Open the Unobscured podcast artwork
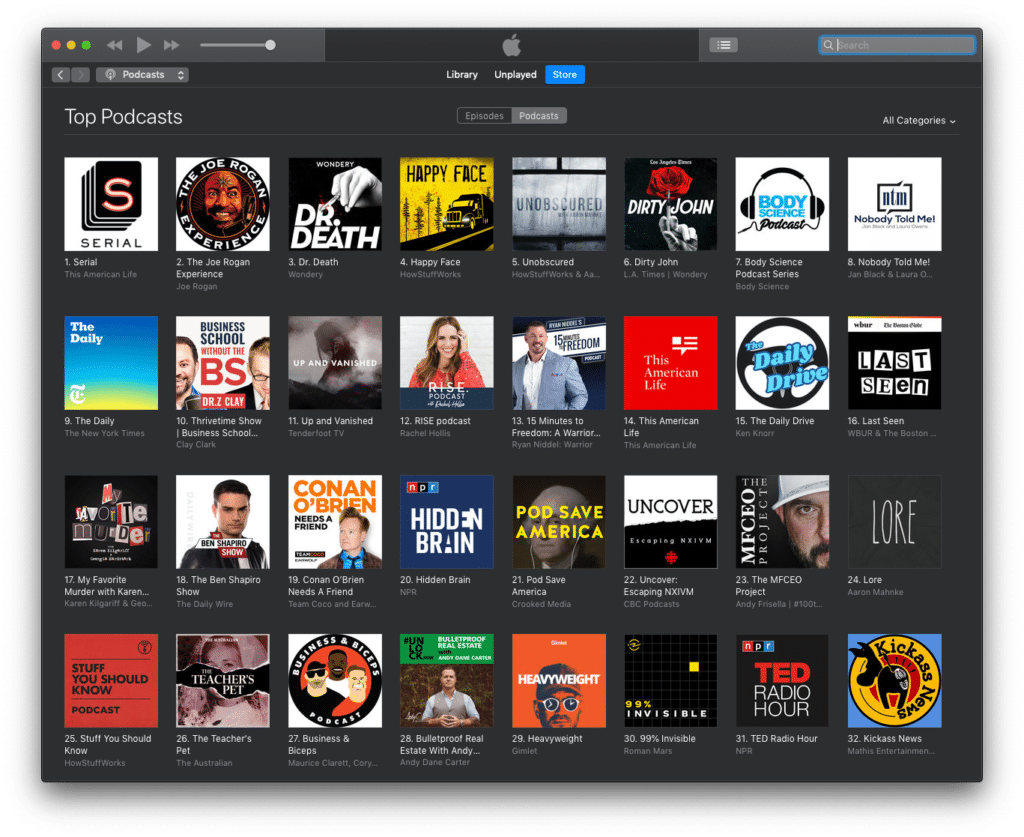Viewport: 1024px width, 837px height. [x=559, y=204]
